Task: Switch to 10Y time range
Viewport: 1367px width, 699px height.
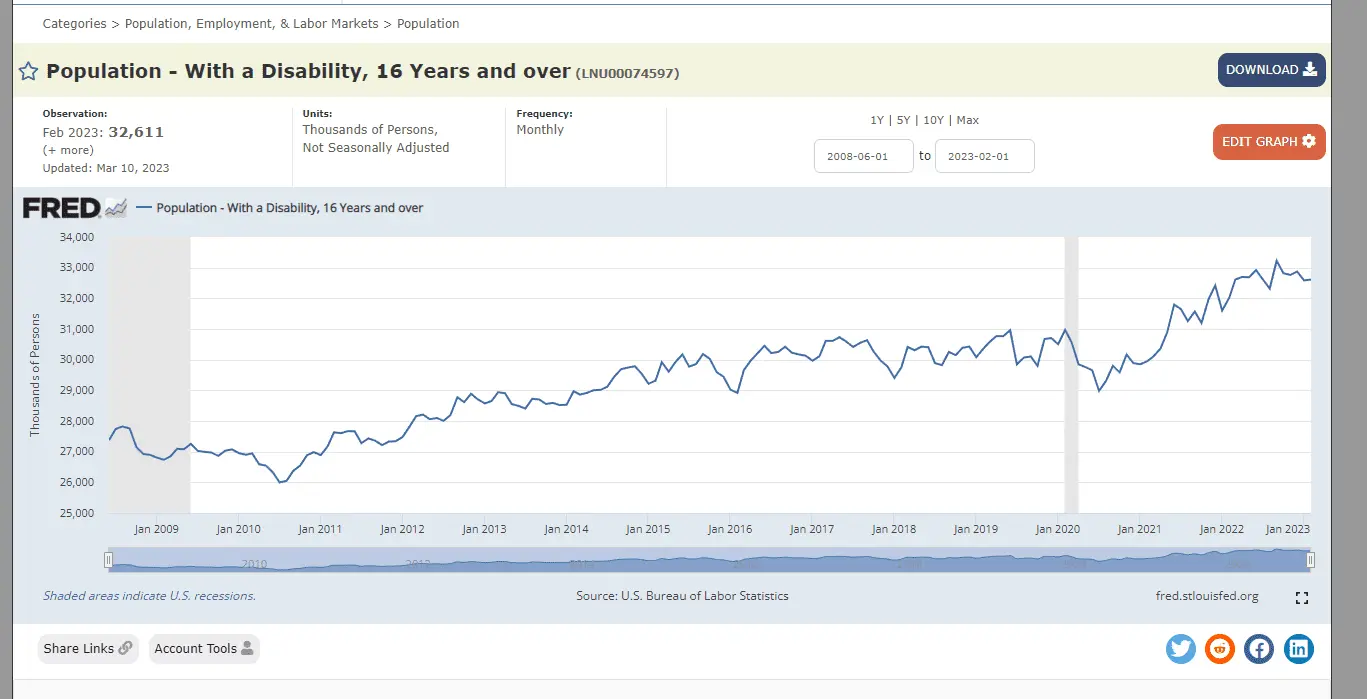Action: pyautogui.click(x=933, y=120)
